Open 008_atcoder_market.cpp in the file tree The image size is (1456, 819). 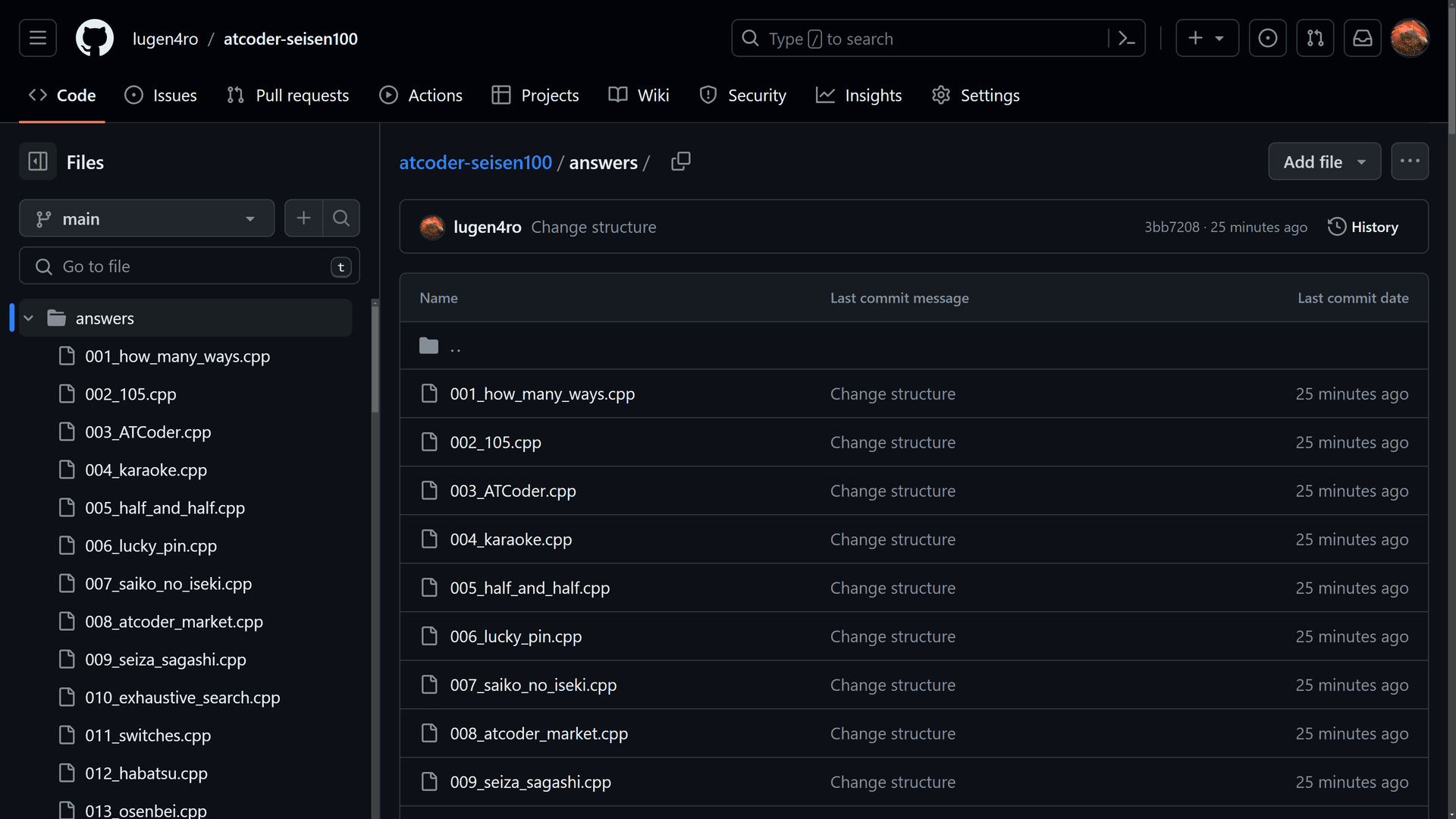coord(174,622)
